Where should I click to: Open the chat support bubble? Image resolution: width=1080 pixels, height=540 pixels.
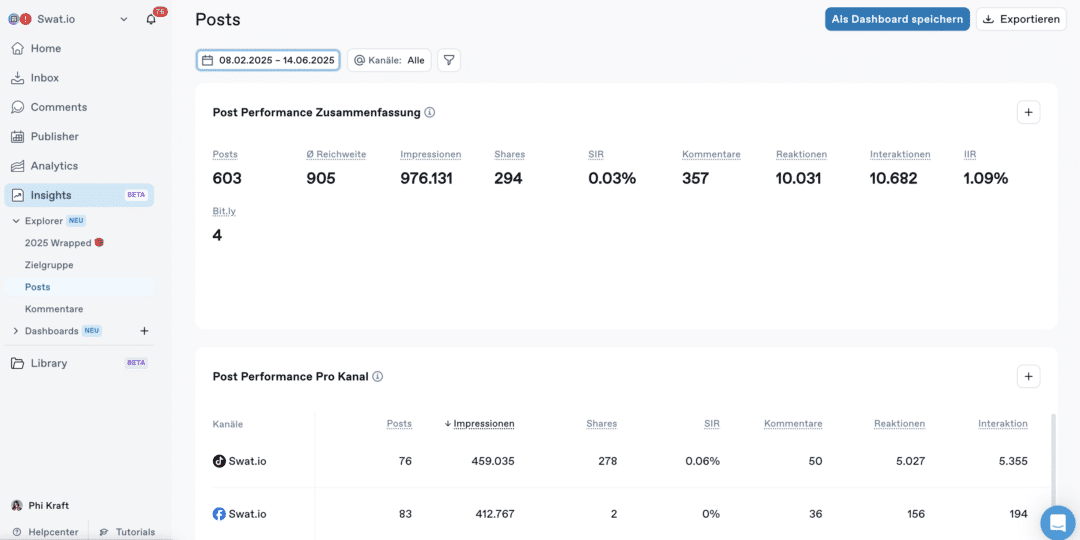(1057, 522)
